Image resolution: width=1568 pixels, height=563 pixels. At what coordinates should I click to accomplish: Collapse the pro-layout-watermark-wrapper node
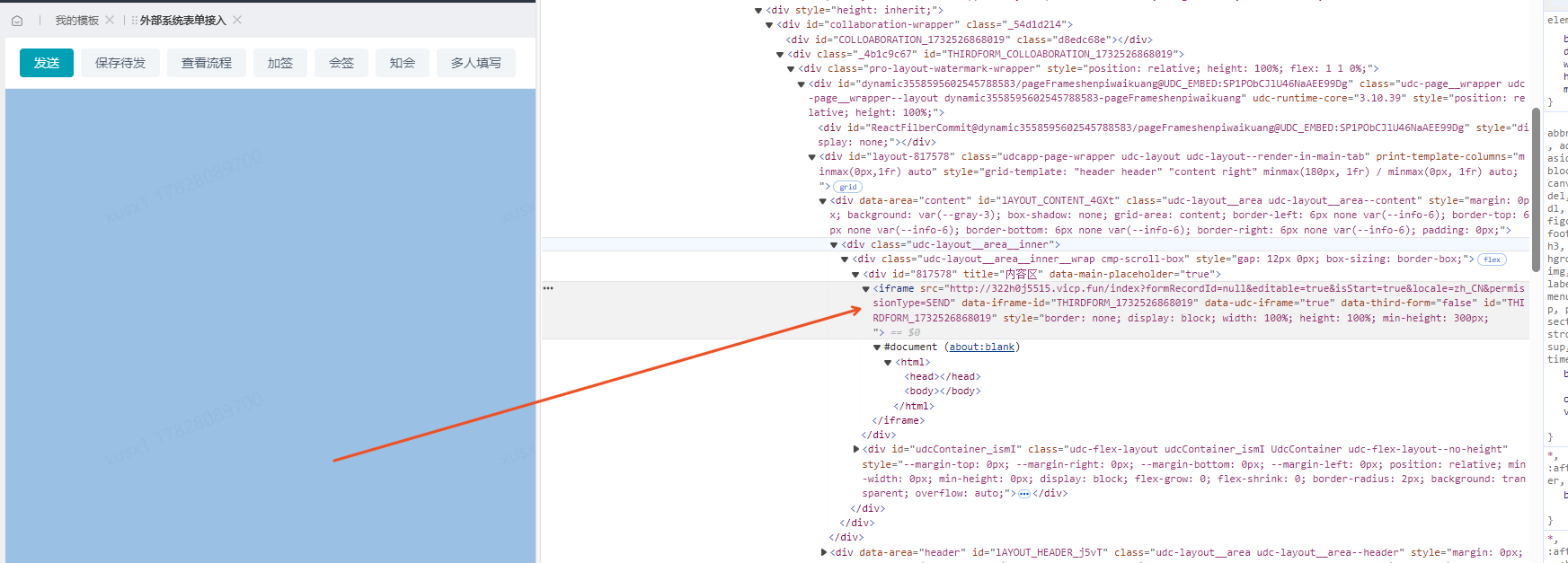click(x=791, y=69)
